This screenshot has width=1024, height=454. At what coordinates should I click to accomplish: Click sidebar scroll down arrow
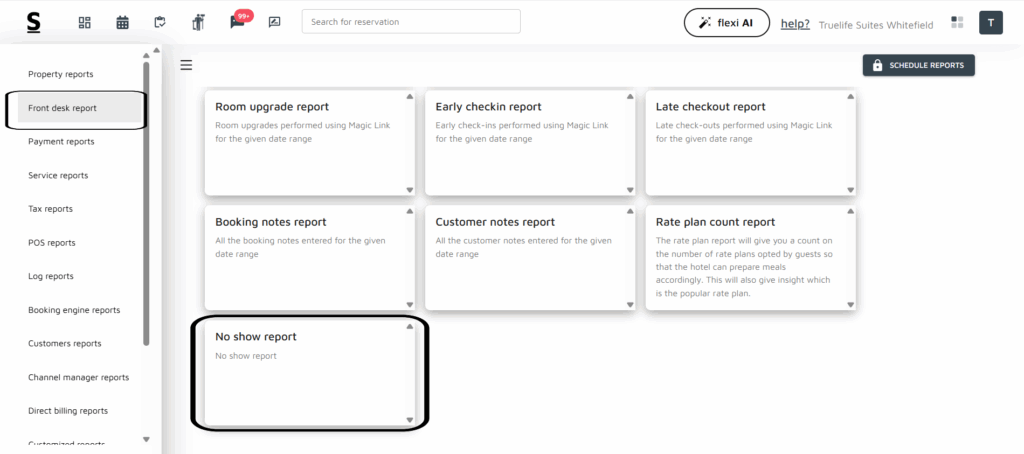click(x=146, y=439)
